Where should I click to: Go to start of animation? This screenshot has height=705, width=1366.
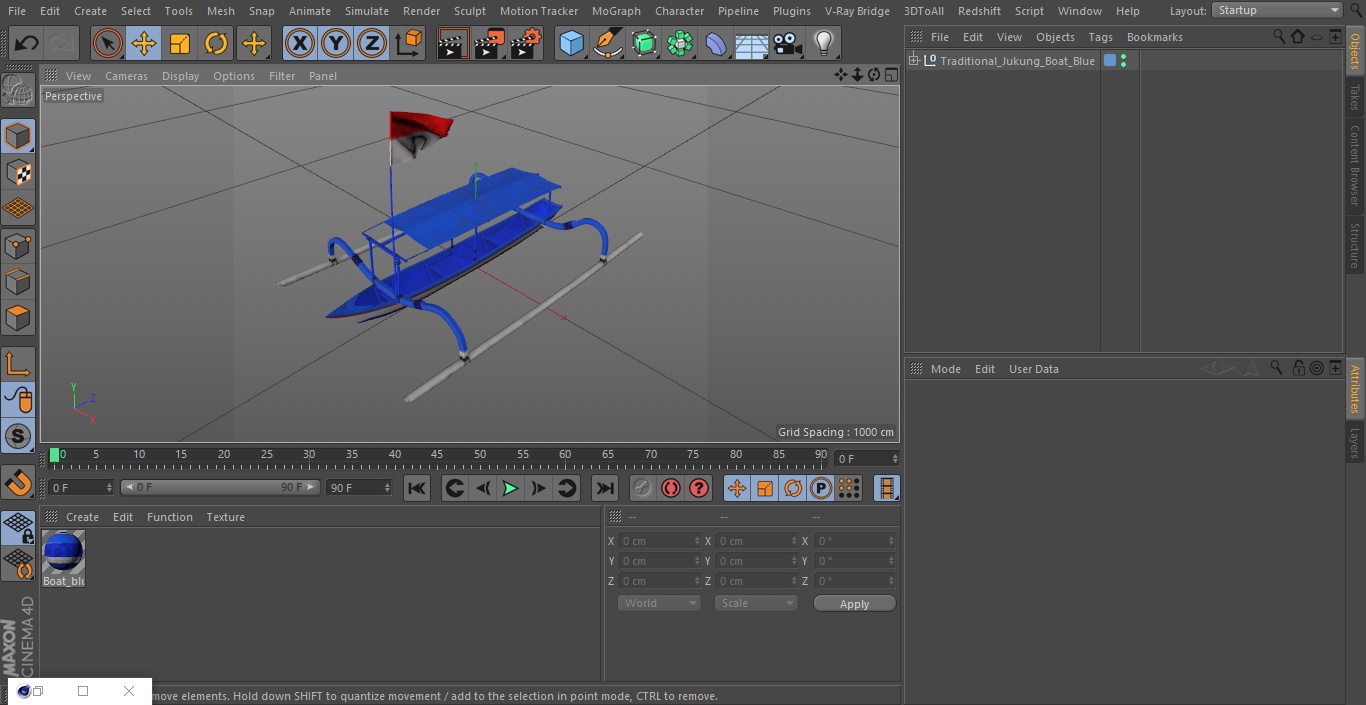tap(417, 488)
